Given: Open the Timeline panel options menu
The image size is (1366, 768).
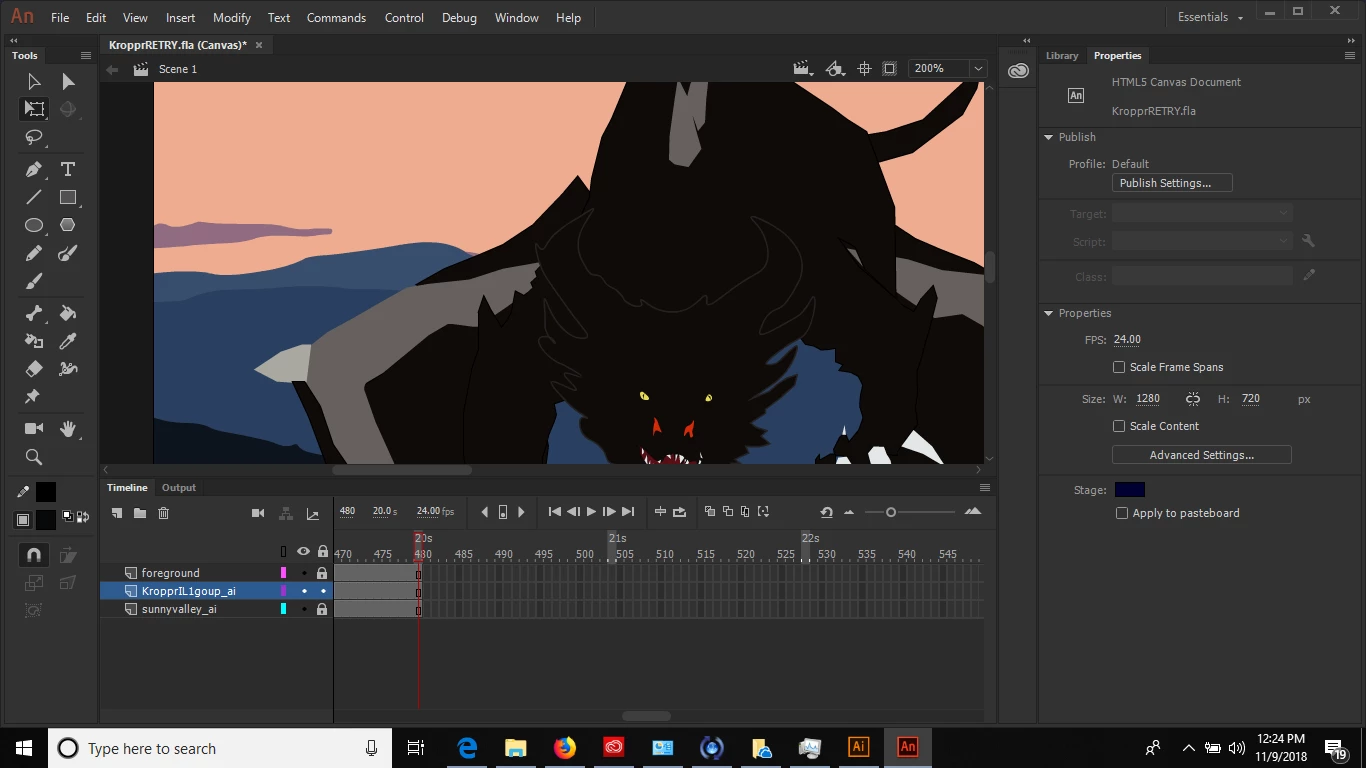Looking at the screenshot, I should pos(985,488).
